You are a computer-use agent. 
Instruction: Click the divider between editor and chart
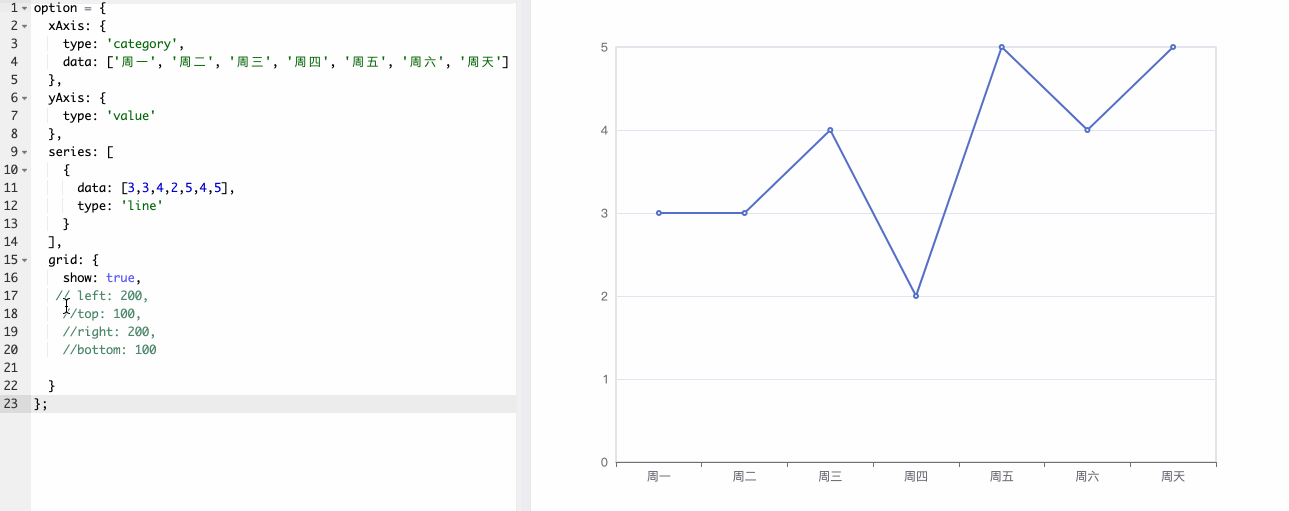523,255
